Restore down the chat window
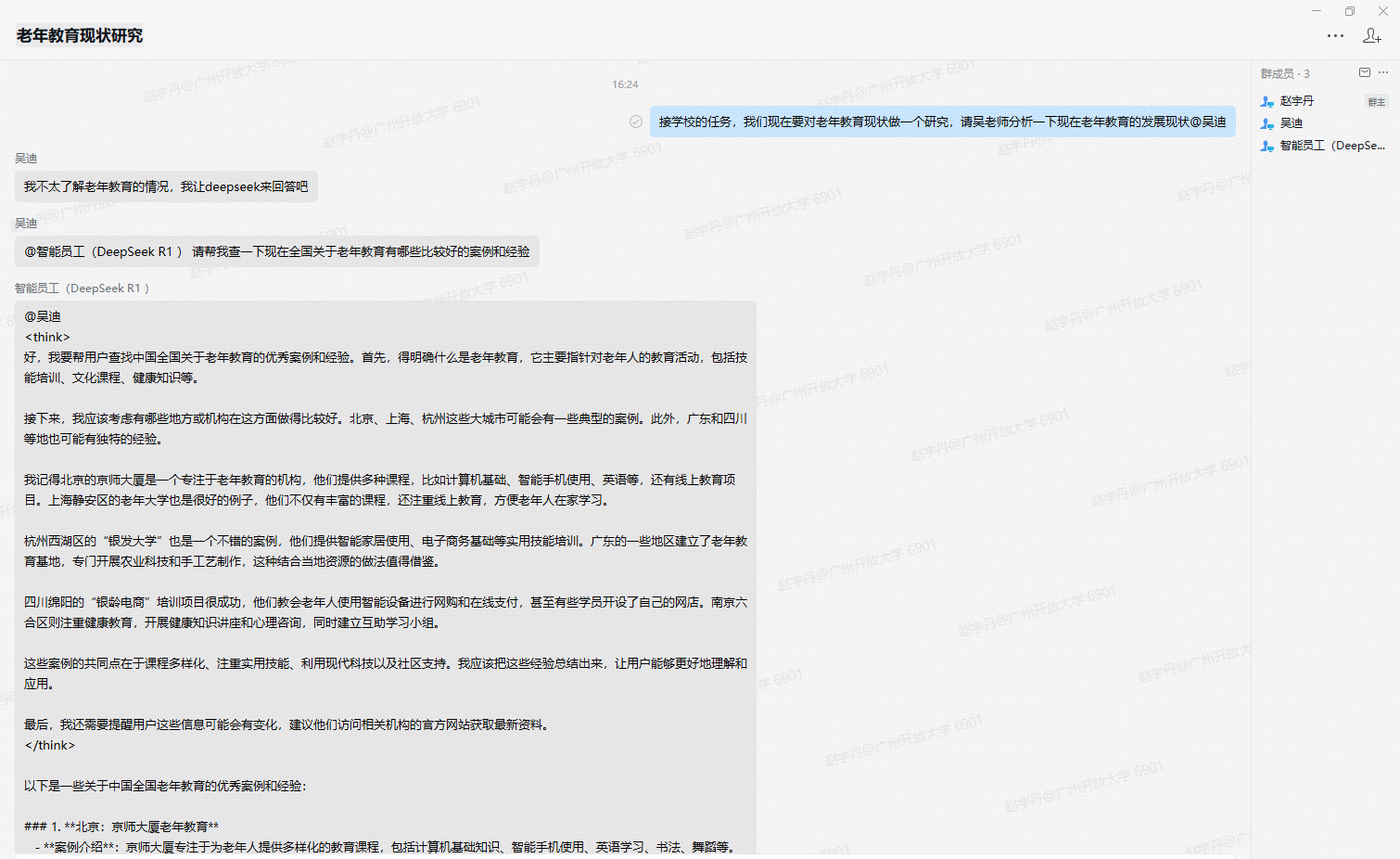Screen dimensions: 1400x859 (x=1349, y=11)
